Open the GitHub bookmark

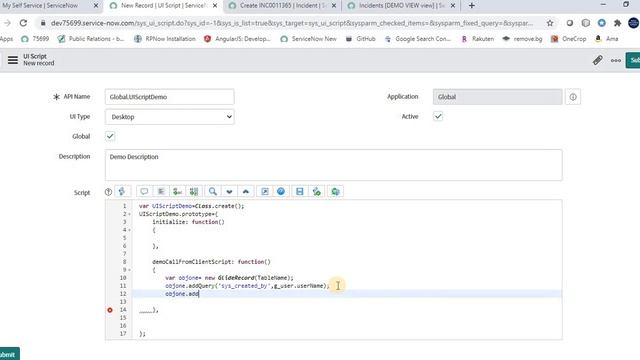click(x=361, y=39)
